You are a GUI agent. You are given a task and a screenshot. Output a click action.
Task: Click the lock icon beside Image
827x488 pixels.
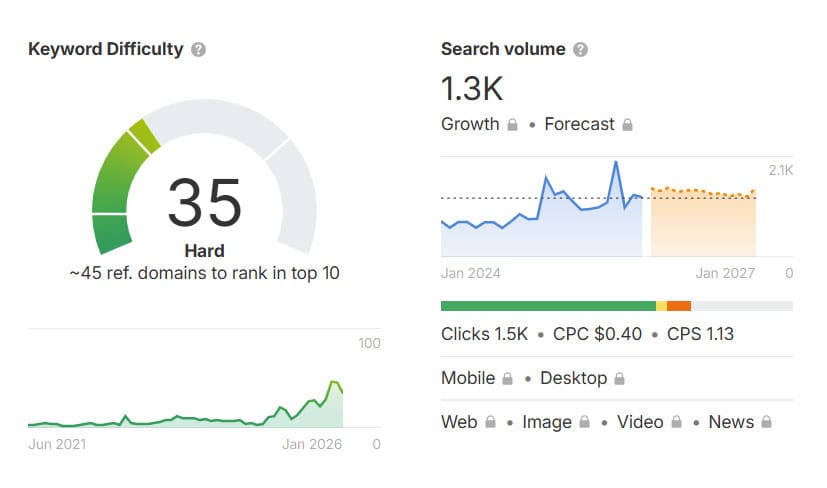coord(585,423)
